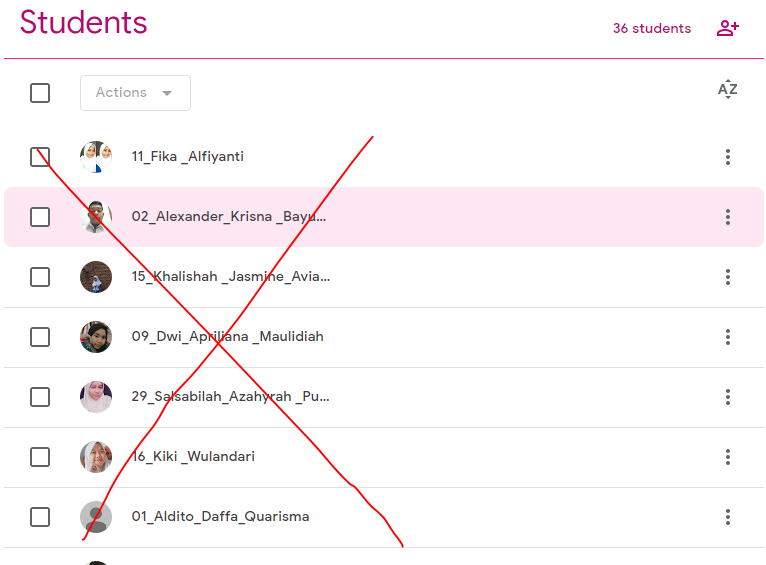Tick checkbox for 29_Salsabilah_Azahyrah
The height and width of the screenshot is (565, 766).
40,397
